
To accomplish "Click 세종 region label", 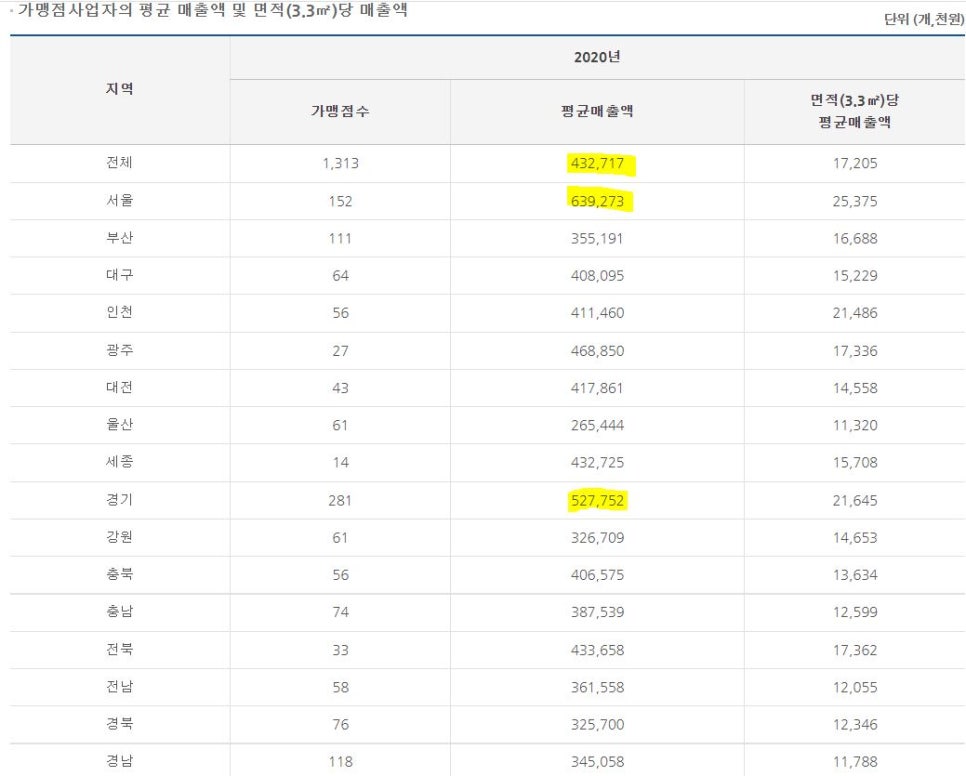I will tap(120, 461).
